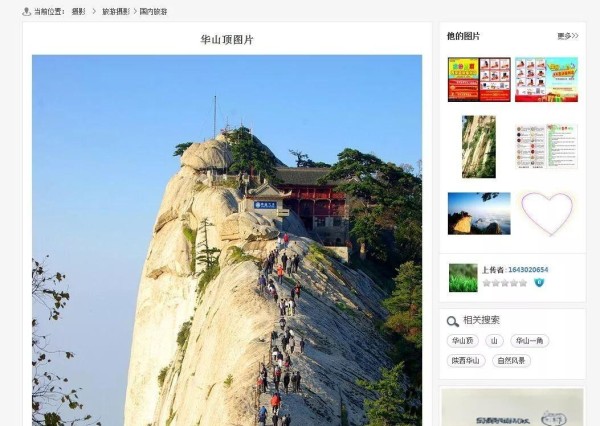The height and width of the screenshot is (426, 600).
Task: Click the star rating row under uploader
Action: [505, 283]
